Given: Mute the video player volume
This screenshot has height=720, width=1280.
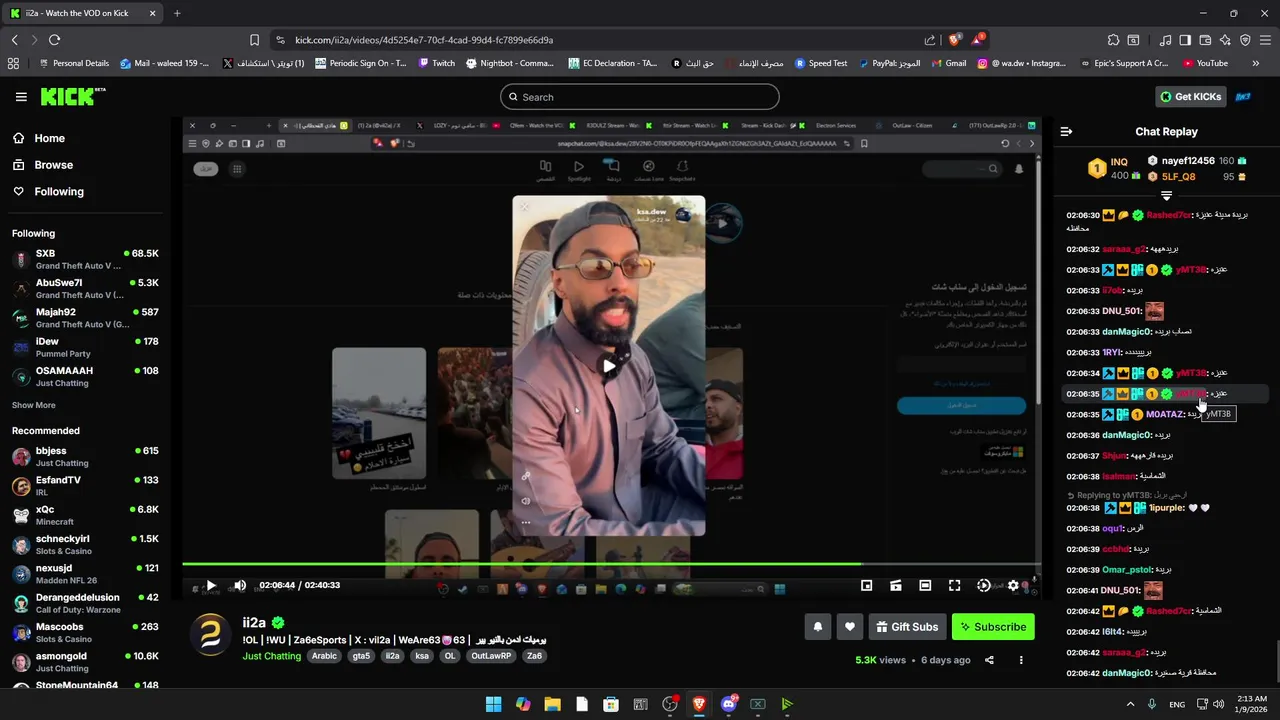Looking at the screenshot, I should tap(240, 585).
